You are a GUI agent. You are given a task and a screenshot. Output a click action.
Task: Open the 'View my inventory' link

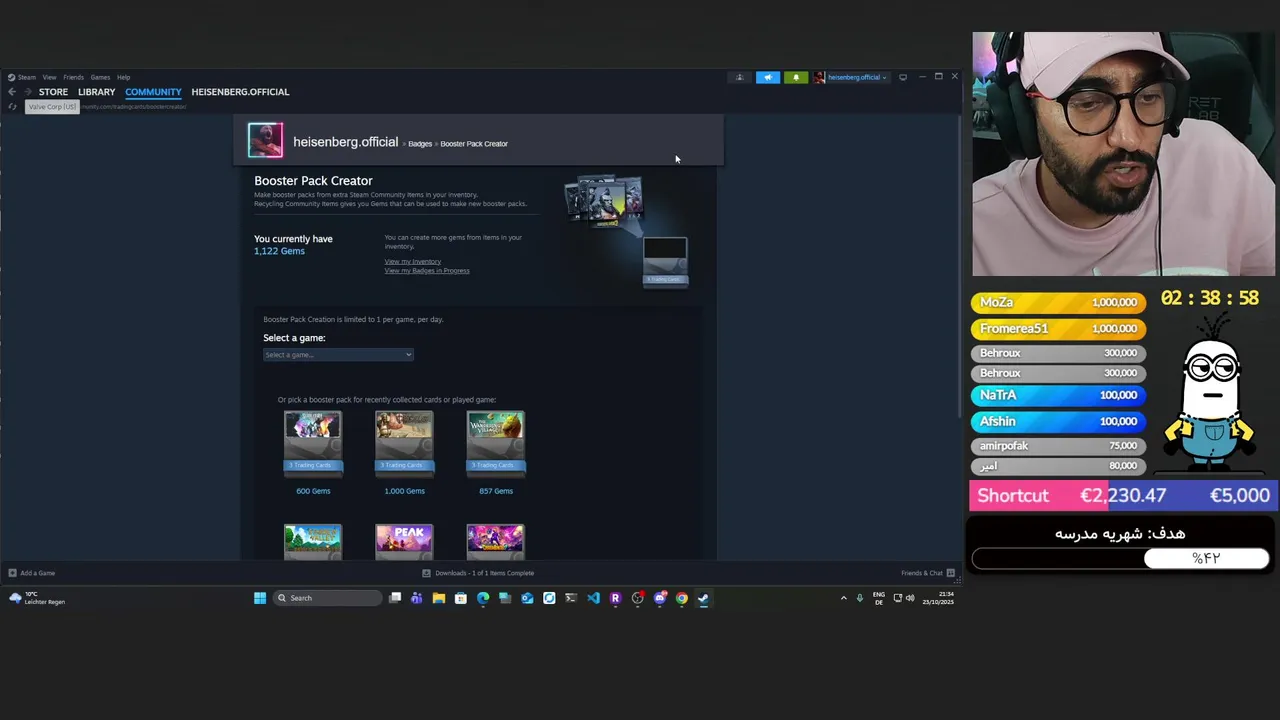coord(412,262)
